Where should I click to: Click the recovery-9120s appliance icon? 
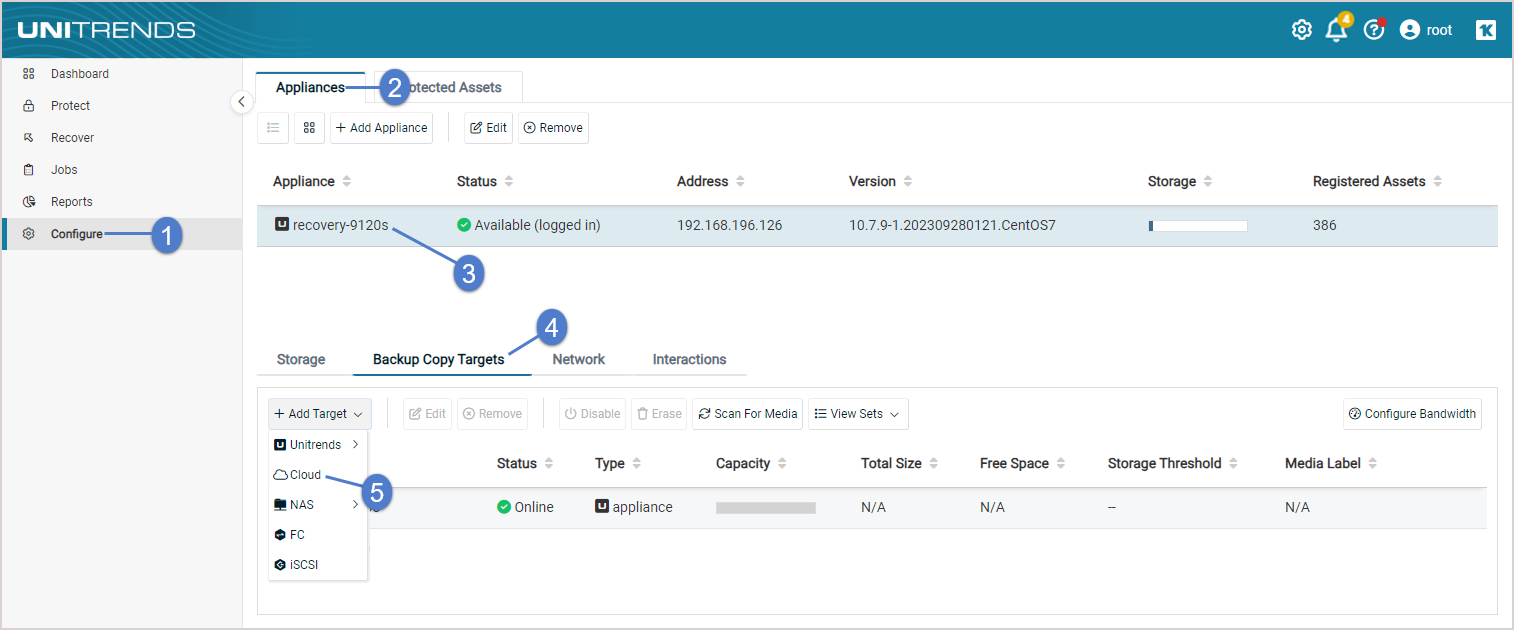[282, 225]
